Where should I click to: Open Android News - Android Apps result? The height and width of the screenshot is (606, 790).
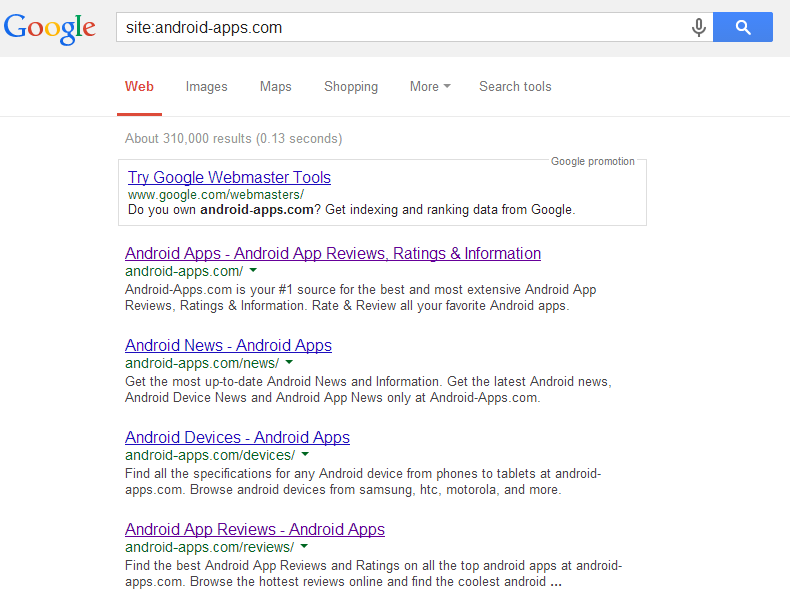point(228,346)
